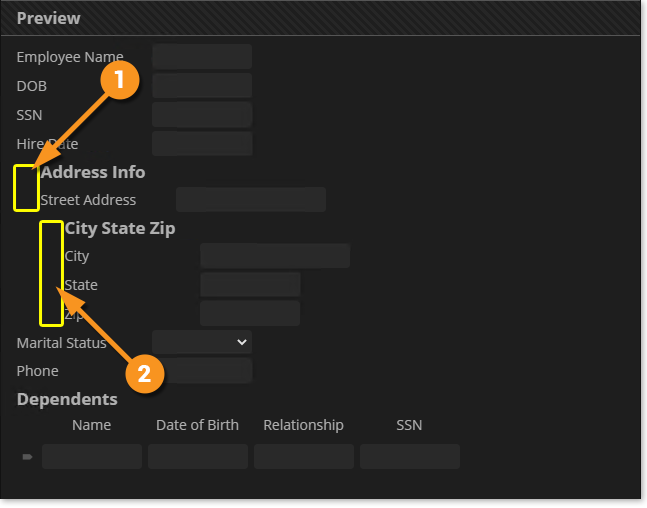Select the Hire Date input field
The image size is (647, 508).
point(202,144)
